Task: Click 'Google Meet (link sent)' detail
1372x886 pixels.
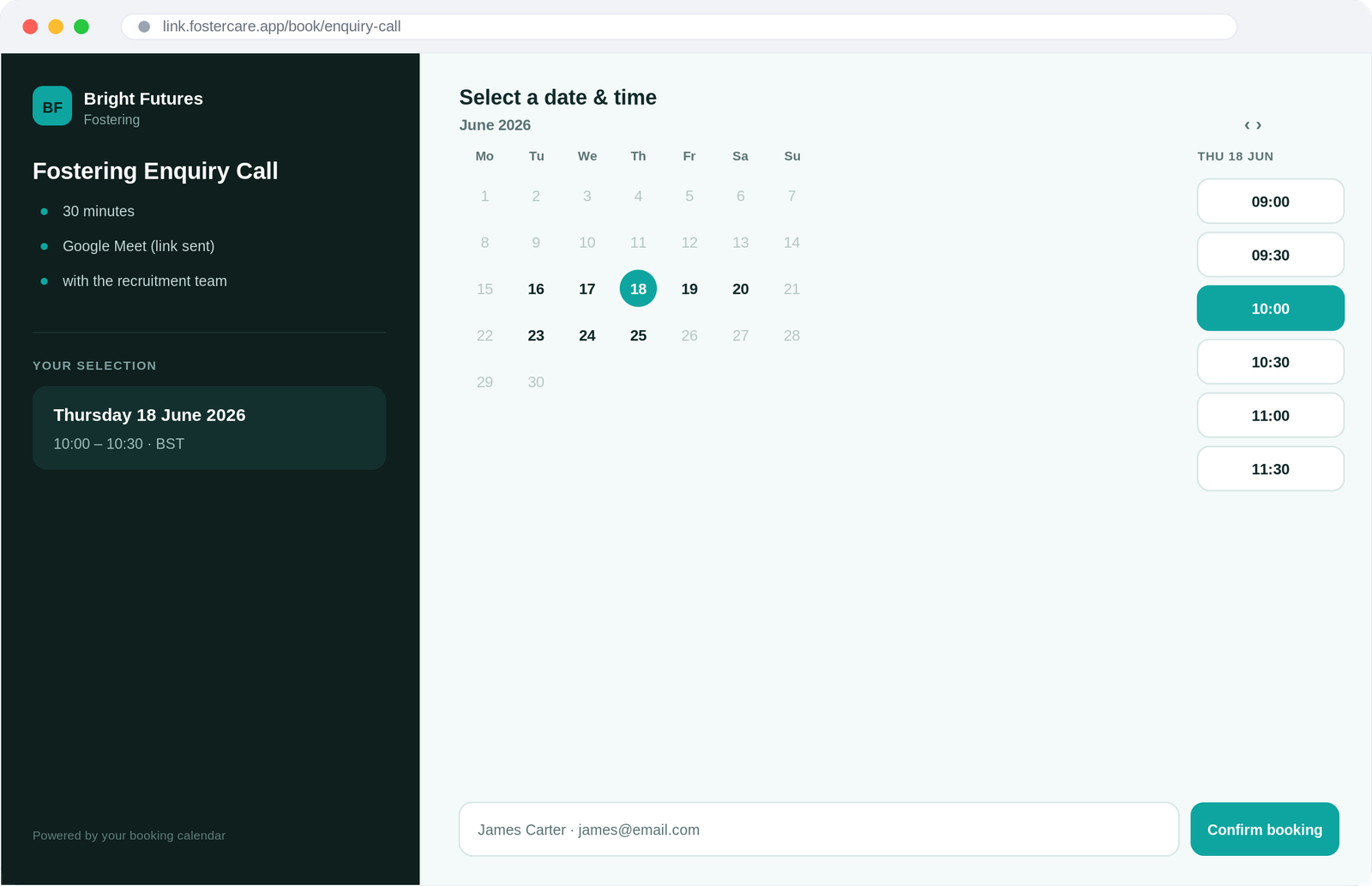Action: pyautogui.click(x=138, y=246)
